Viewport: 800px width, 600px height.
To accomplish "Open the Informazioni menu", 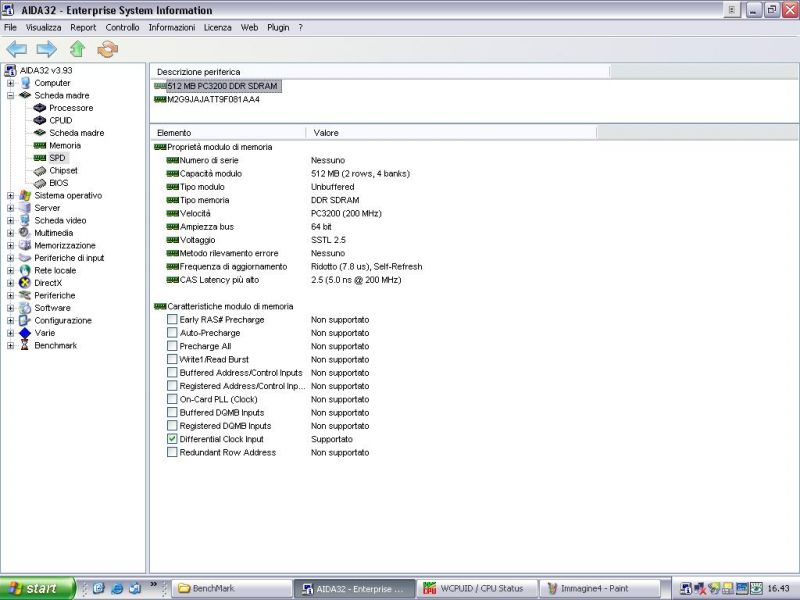I will (x=172, y=28).
